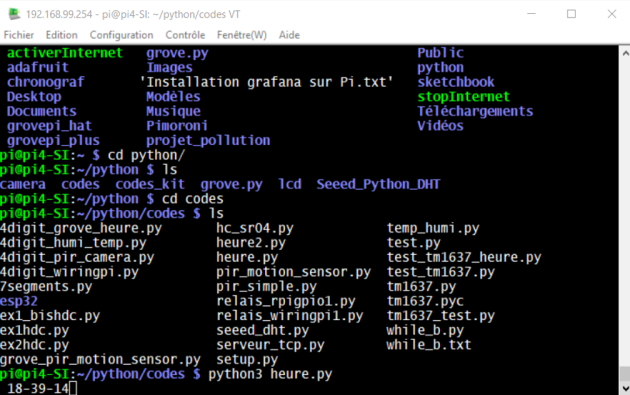Click the vertical scrollbar thumb
Viewport: 630px width, 395px height.
625,373
